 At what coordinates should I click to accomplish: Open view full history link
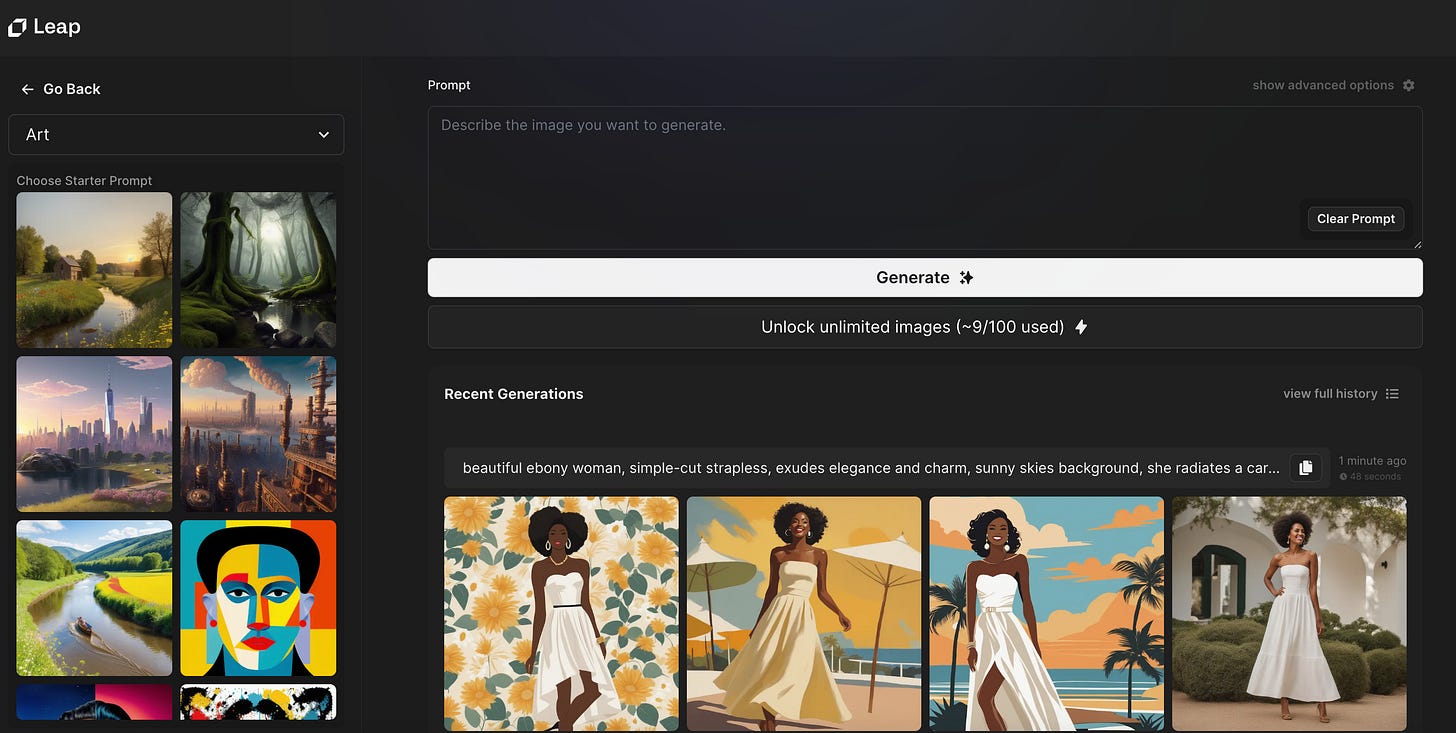pyautogui.click(x=1330, y=394)
